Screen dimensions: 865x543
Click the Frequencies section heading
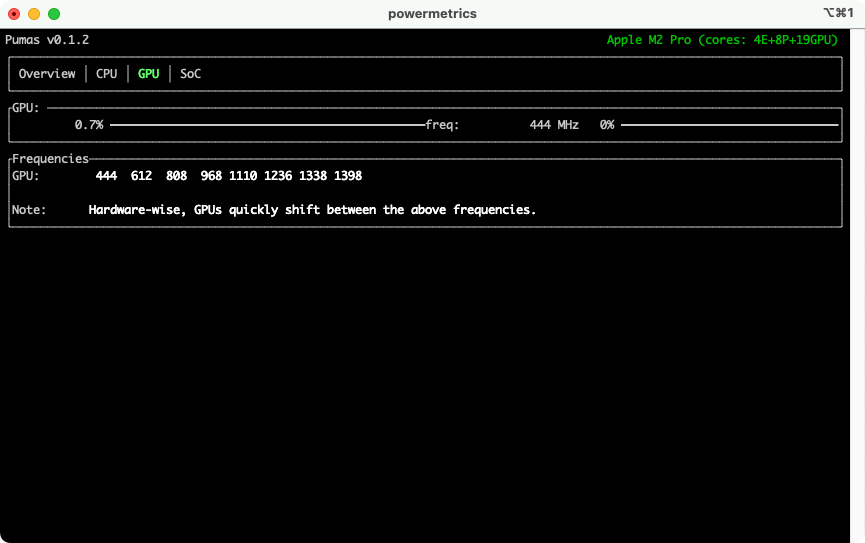50,159
